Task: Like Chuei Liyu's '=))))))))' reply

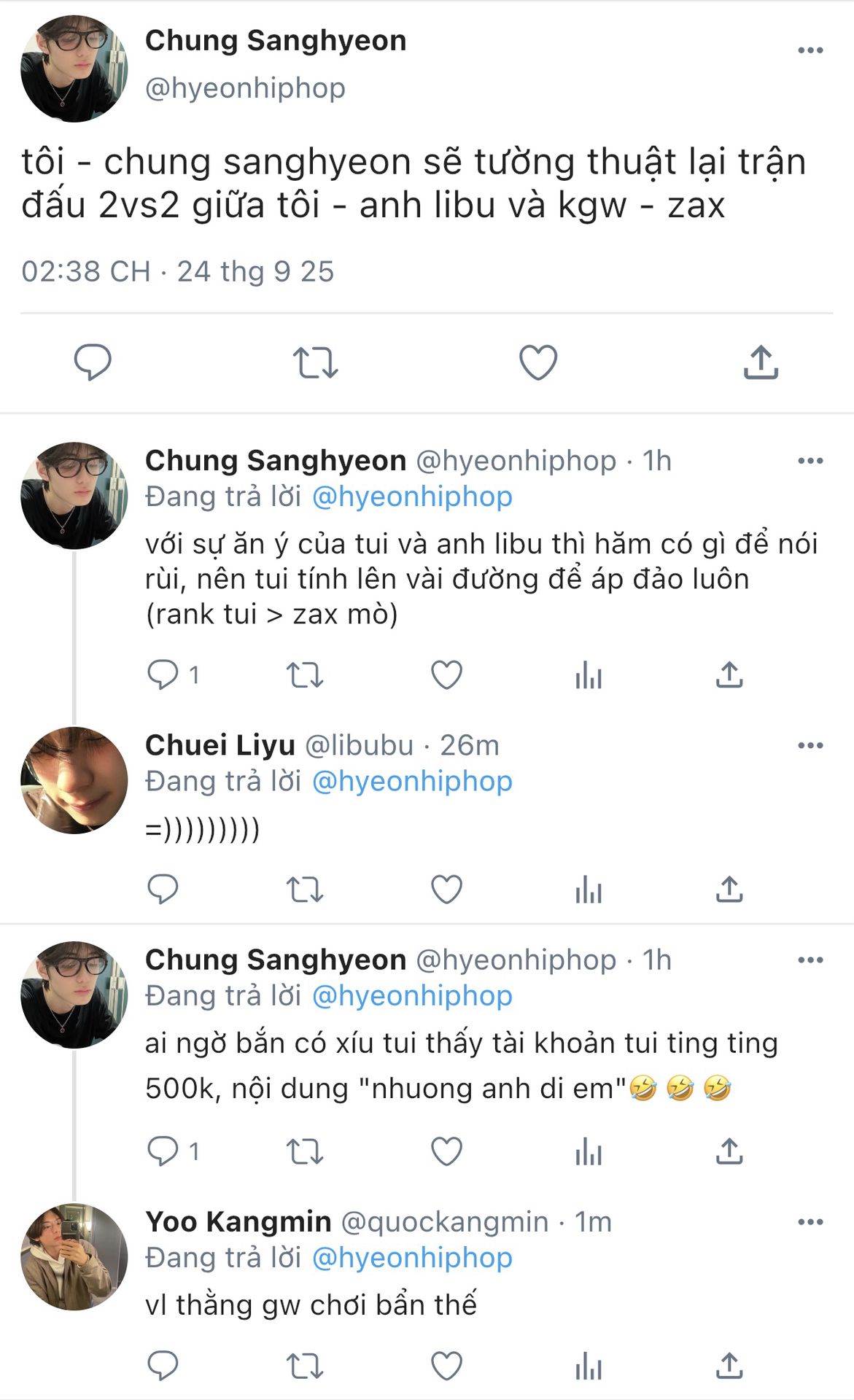Action: (x=446, y=890)
